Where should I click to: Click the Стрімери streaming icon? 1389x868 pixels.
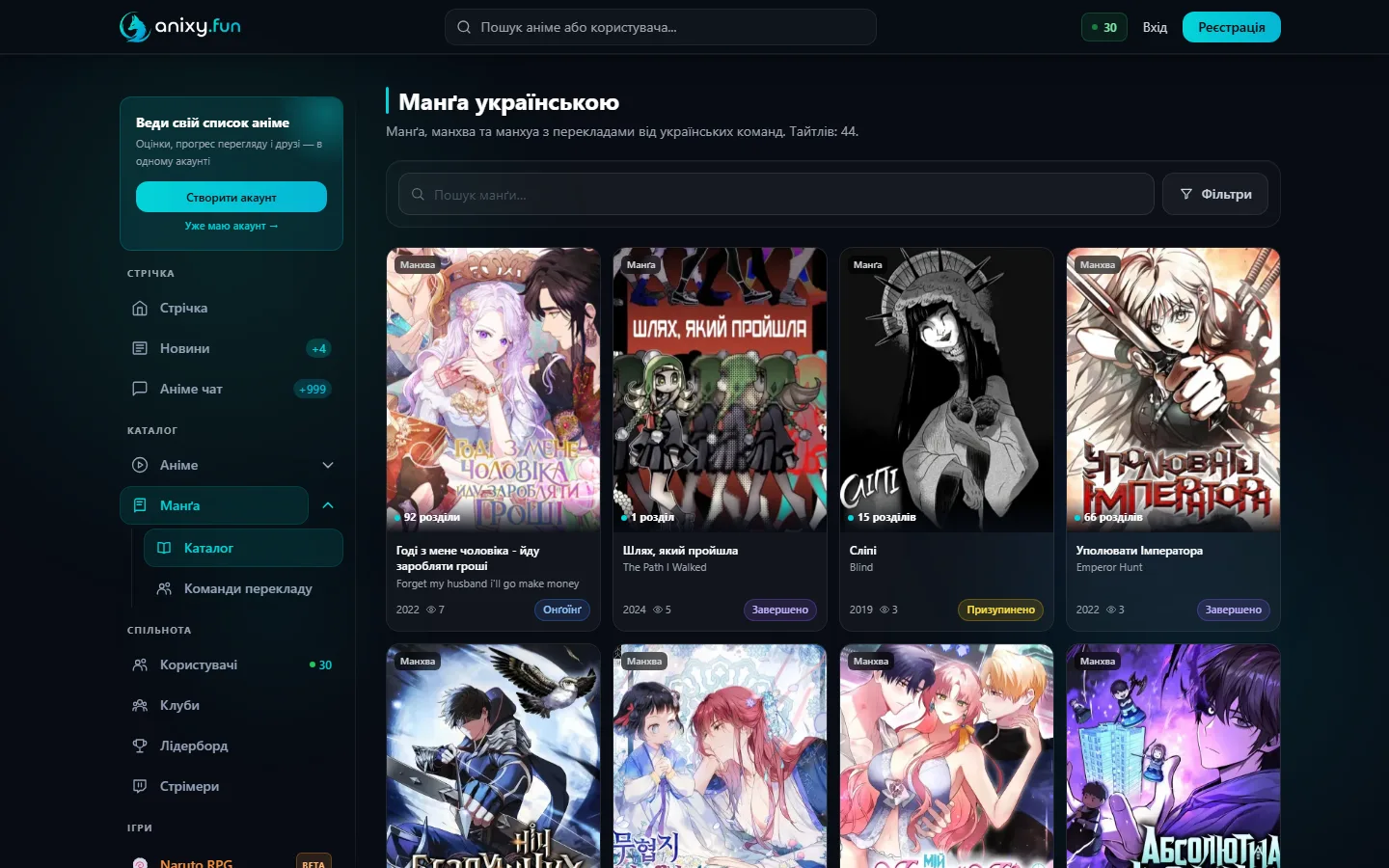point(140,786)
